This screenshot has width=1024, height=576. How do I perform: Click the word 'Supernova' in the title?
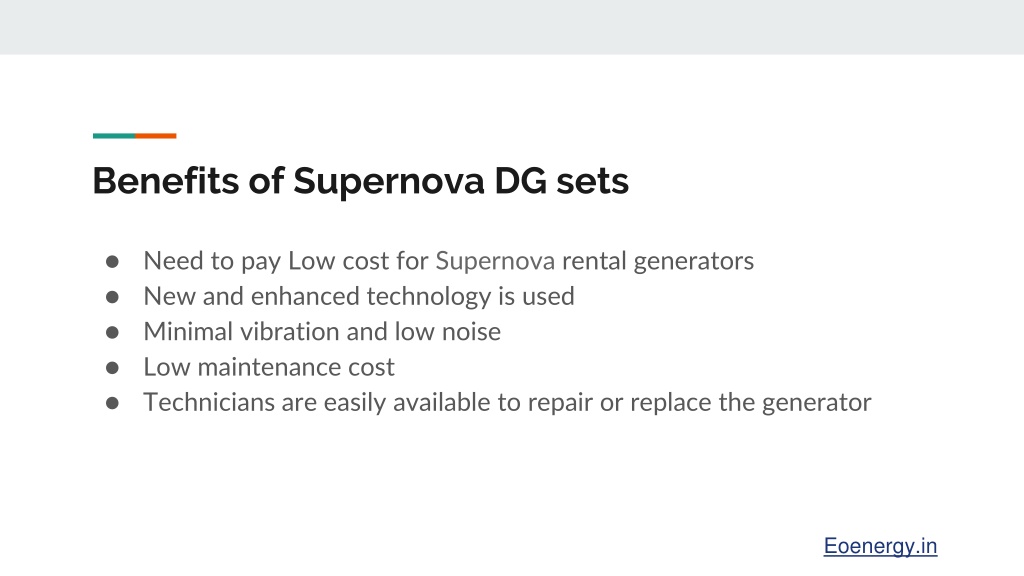tap(389, 182)
